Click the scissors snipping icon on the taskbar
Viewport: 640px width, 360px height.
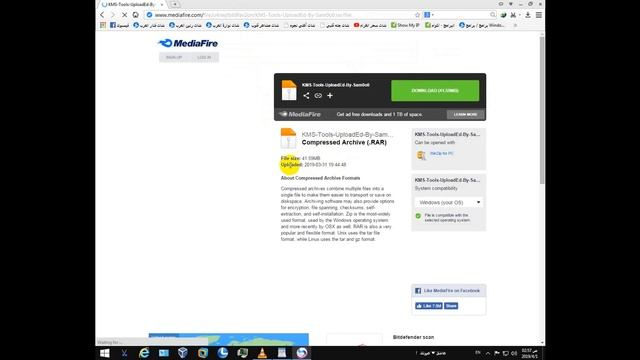(x=124, y=353)
